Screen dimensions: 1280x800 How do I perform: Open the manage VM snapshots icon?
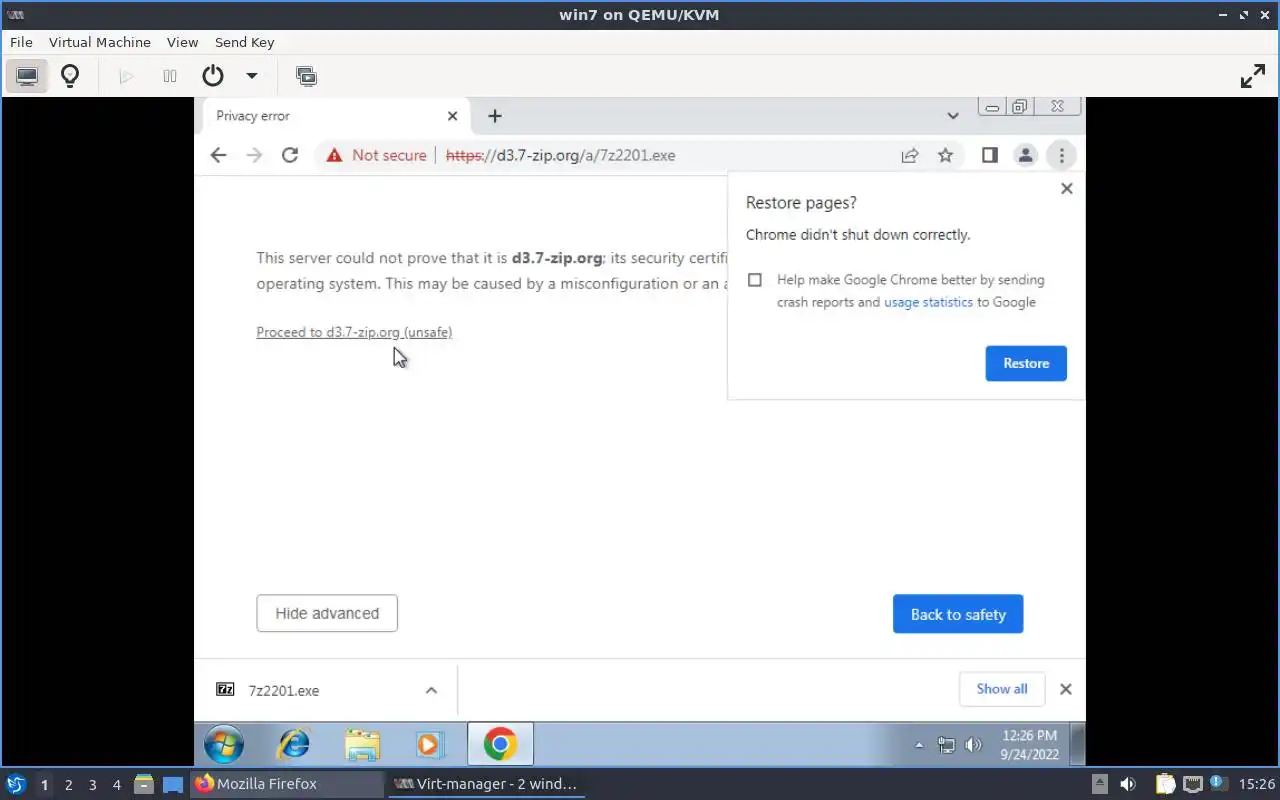click(x=306, y=76)
